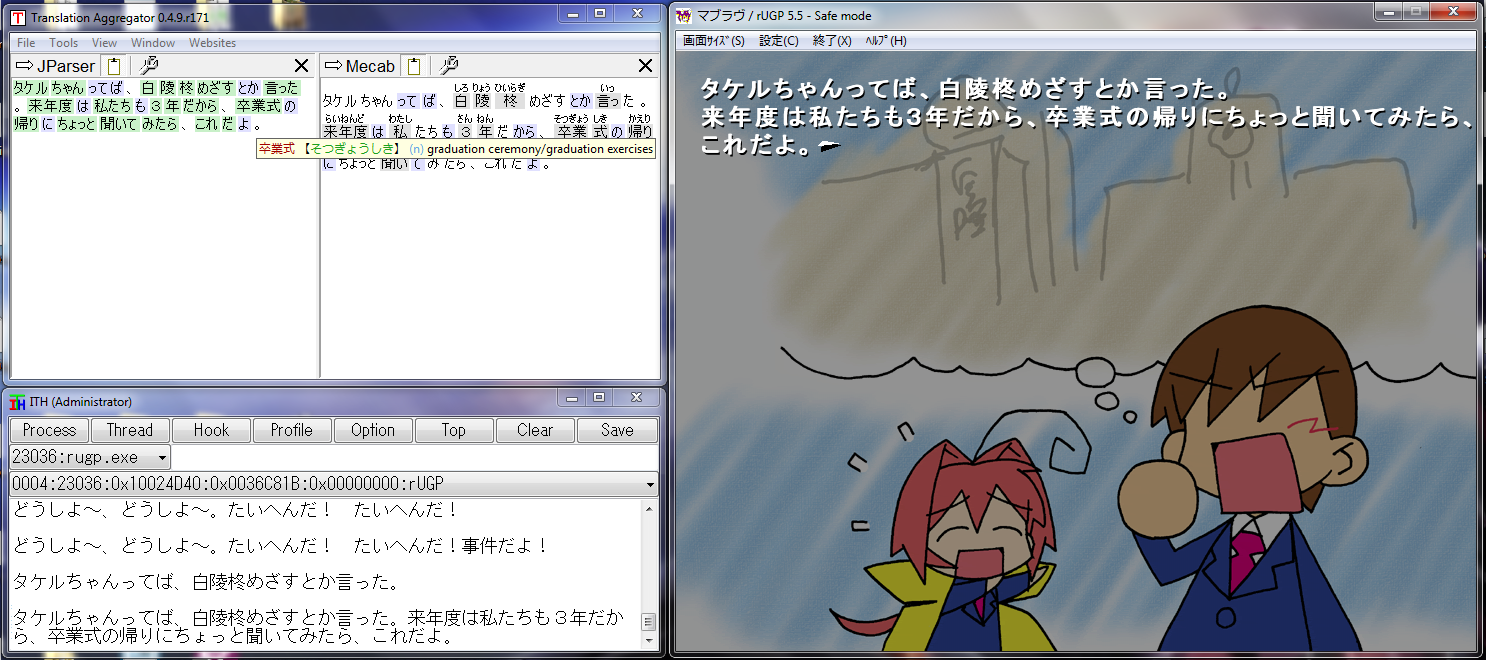
Task: Click the game dialogue line starting 来年度は私たちも
Action: click(1087, 117)
